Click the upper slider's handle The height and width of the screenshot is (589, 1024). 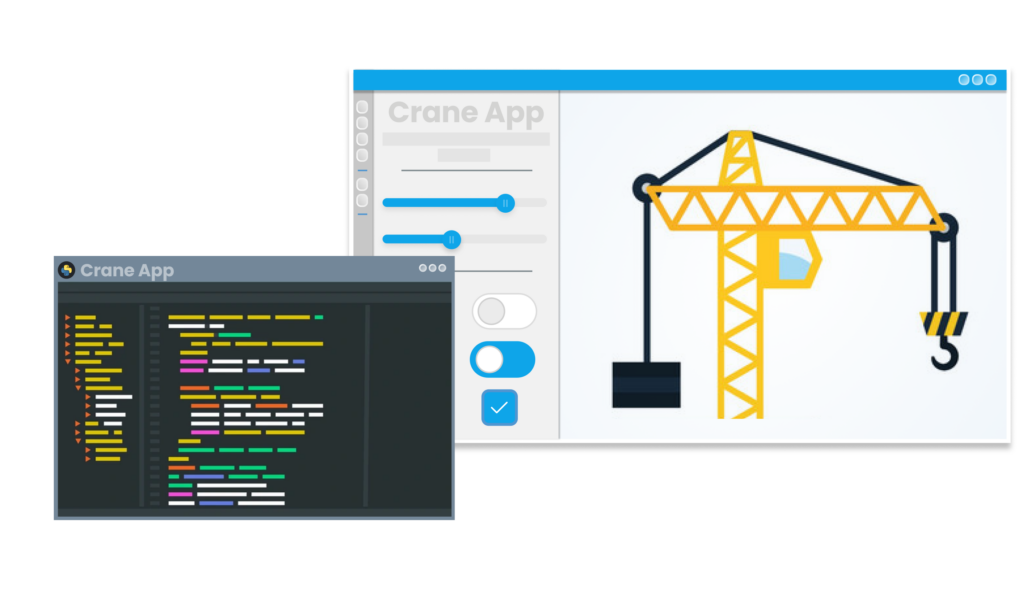click(505, 202)
